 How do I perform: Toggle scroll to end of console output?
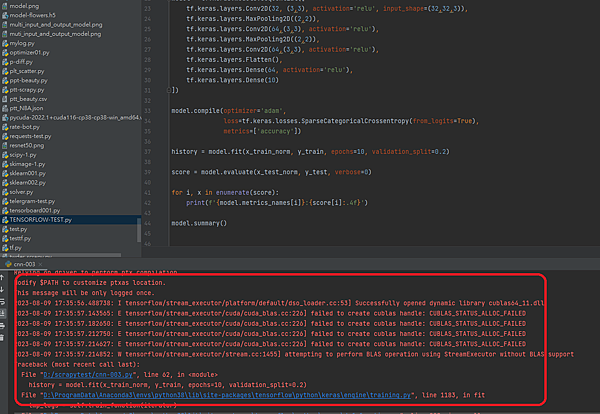pyautogui.click(x=2, y=313)
